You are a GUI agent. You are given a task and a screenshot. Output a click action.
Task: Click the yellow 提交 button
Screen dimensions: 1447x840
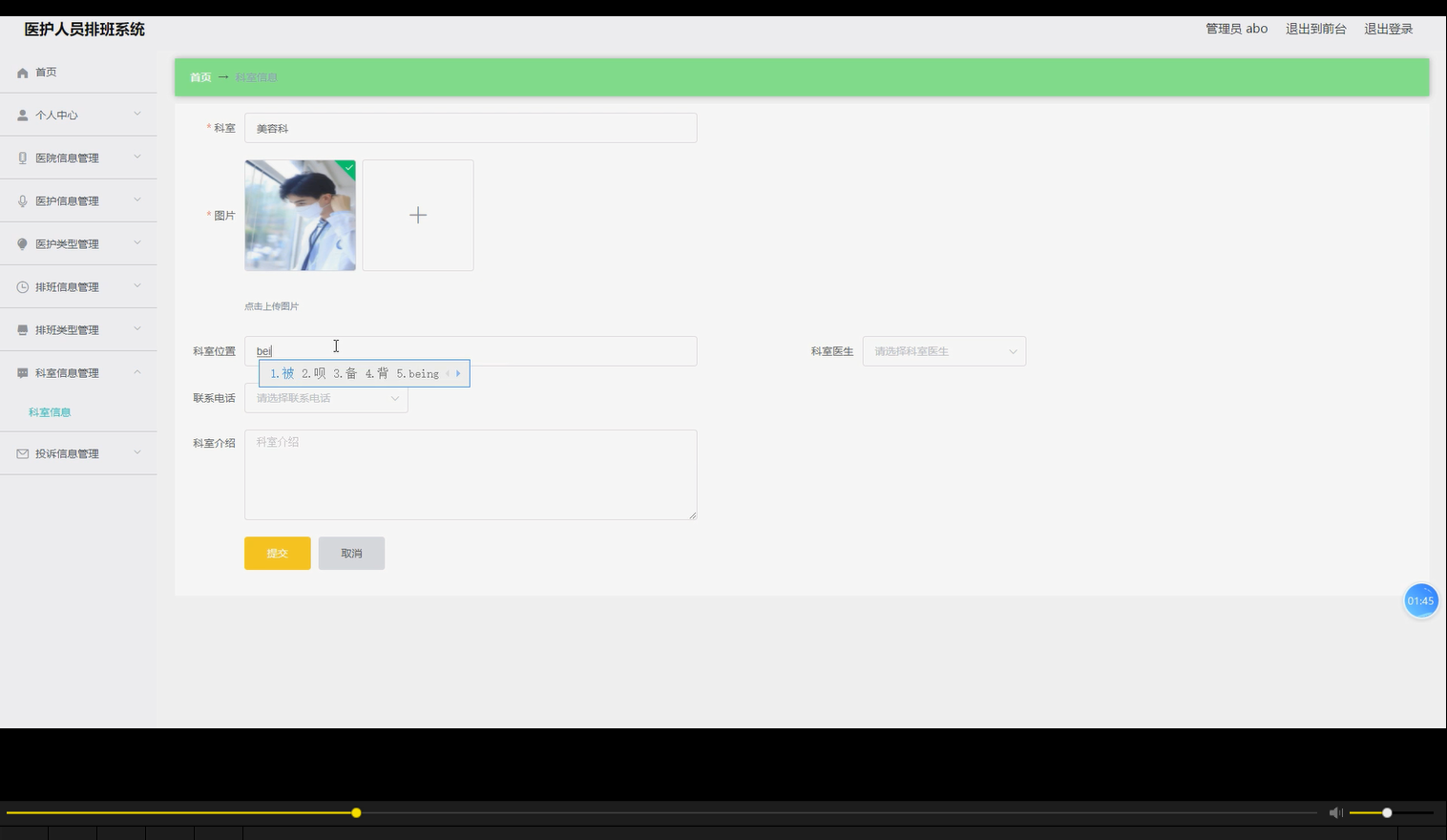click(278, 554)
